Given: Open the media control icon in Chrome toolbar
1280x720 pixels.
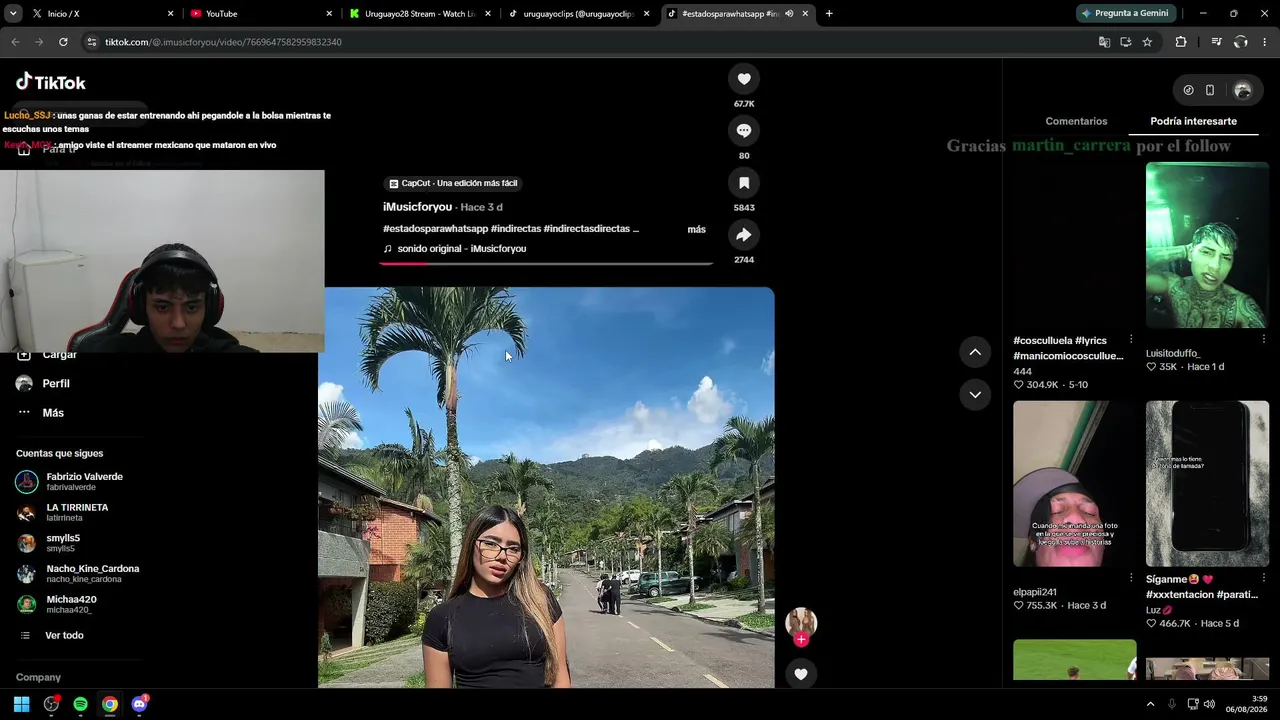Looking at the screenshot, I should pos(1216,42).
